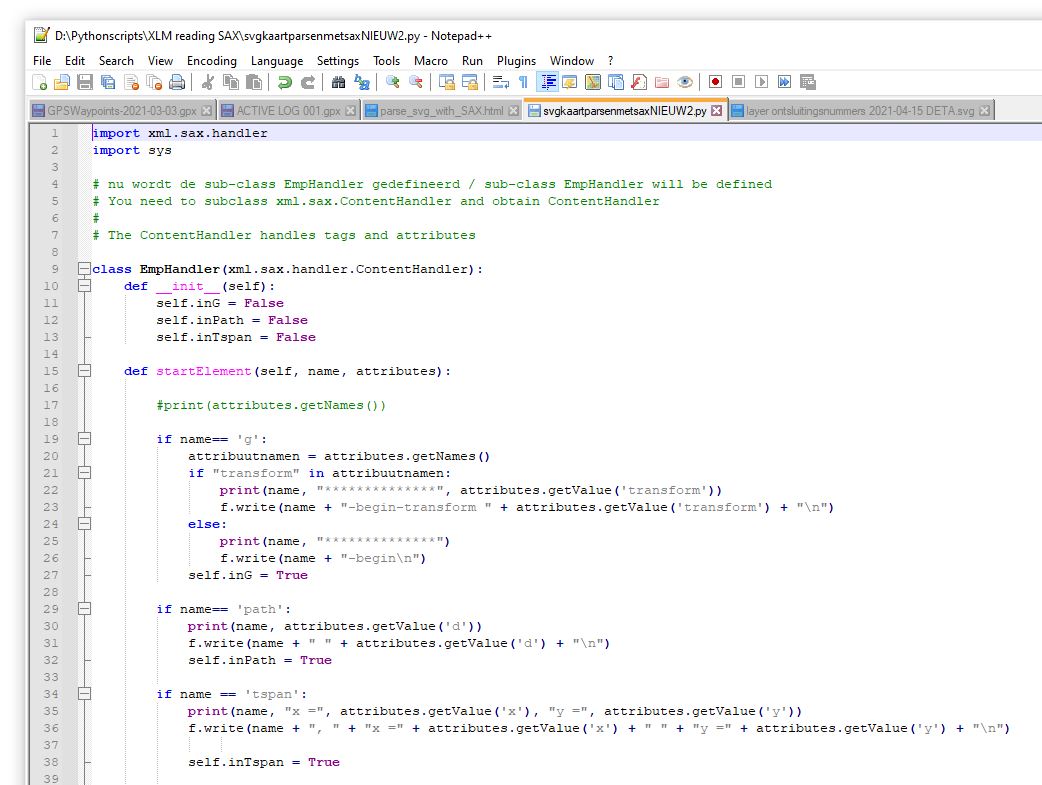Open the Plugins menu
Image resolution: width=1042 pixels, height=785 pixels.
516,60
